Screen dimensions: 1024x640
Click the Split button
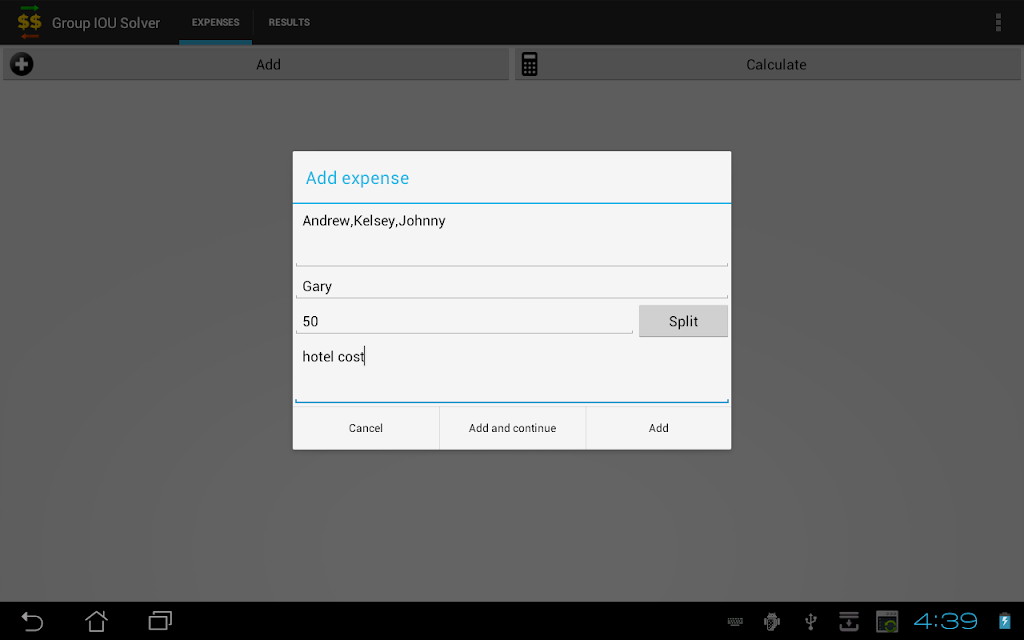click(683, 321)
